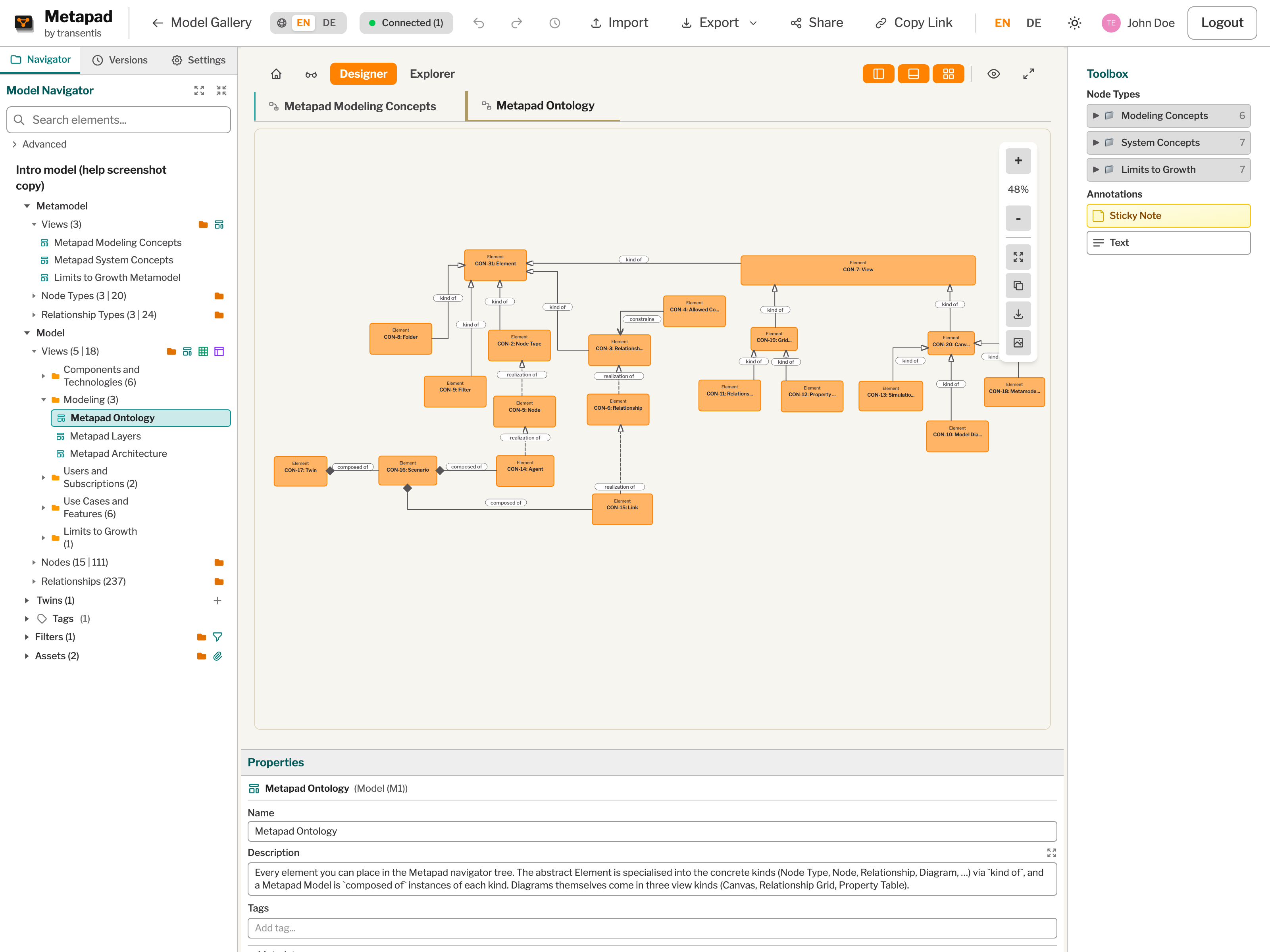Viewport: 1270px width, 952px height.
Task: Add a new diagram to Metamodel Views
Action: [219, 225]
